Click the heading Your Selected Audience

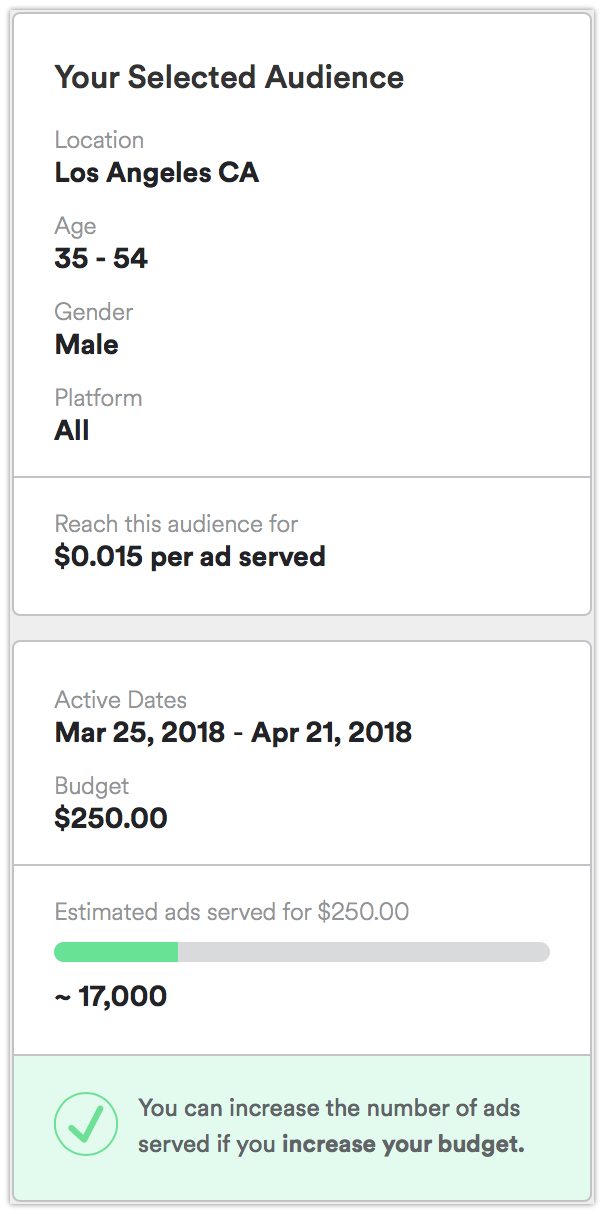(x=229, y=77)
